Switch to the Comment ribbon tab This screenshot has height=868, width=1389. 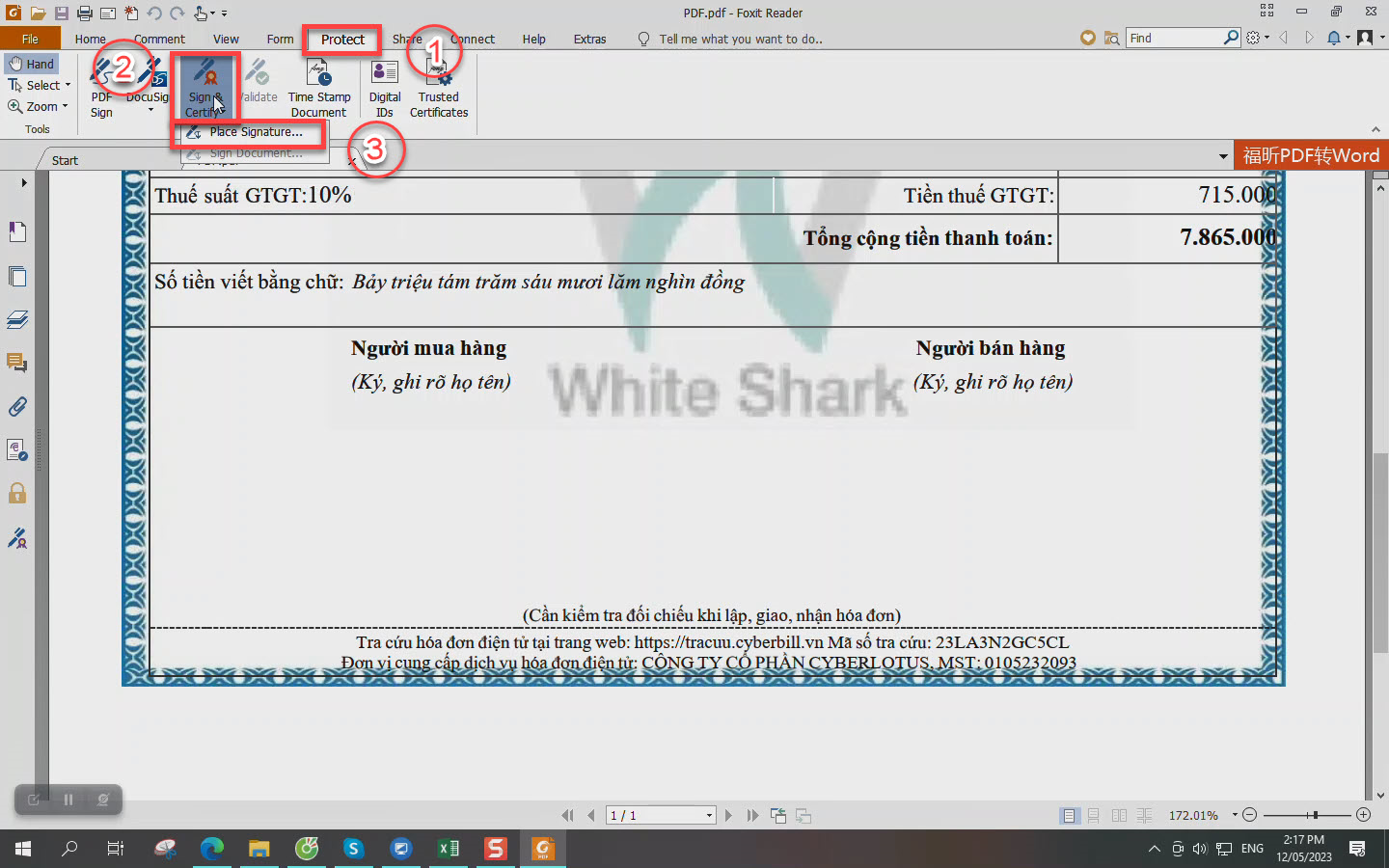[x=159, y=40]
